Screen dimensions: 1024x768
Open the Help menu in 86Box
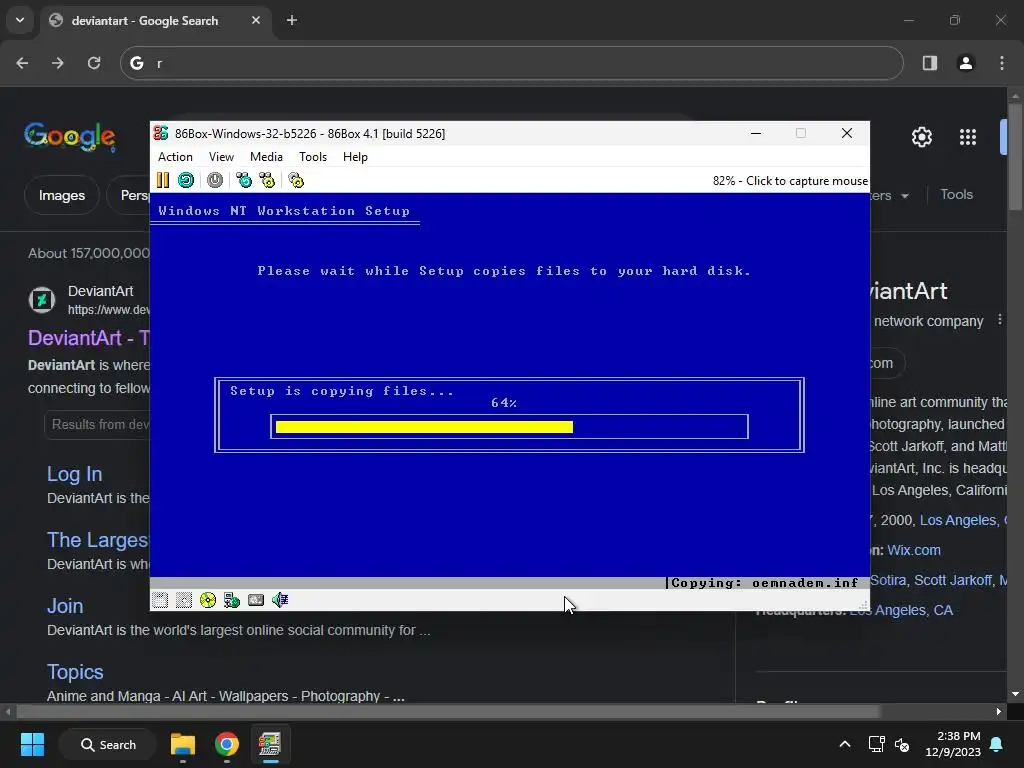[355, 157]
